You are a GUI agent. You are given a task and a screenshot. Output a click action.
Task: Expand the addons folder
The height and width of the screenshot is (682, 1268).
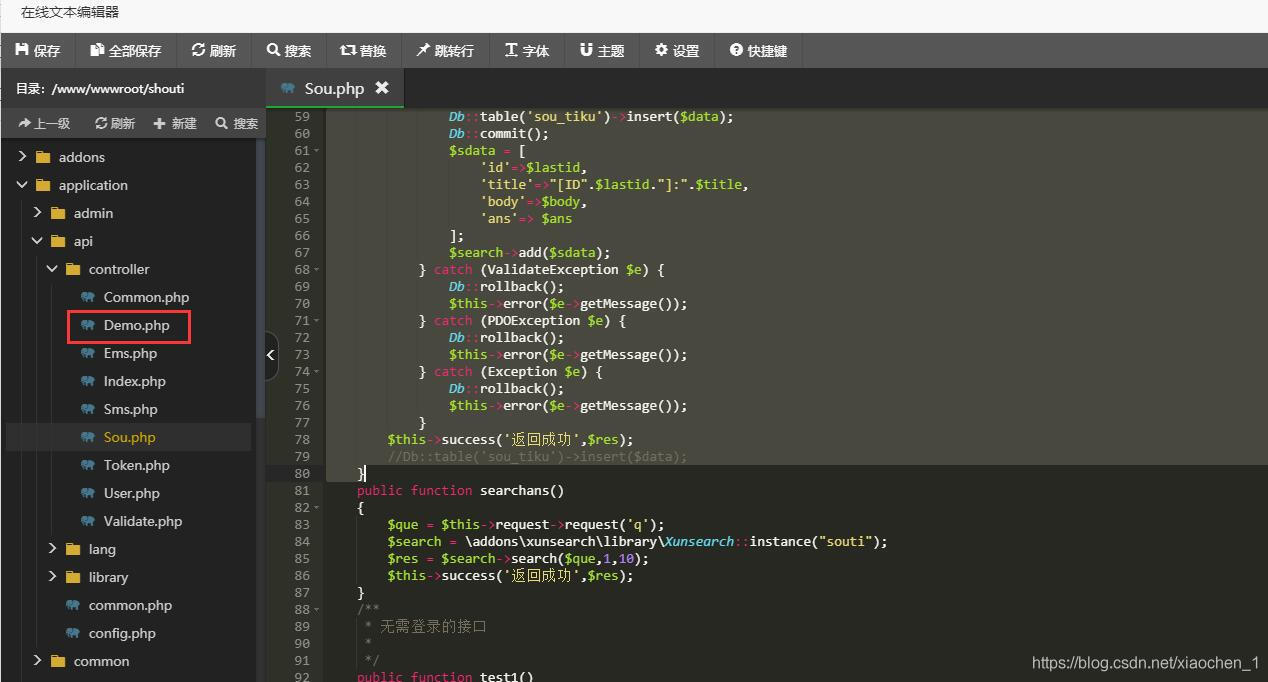click(x=23, y=157)
